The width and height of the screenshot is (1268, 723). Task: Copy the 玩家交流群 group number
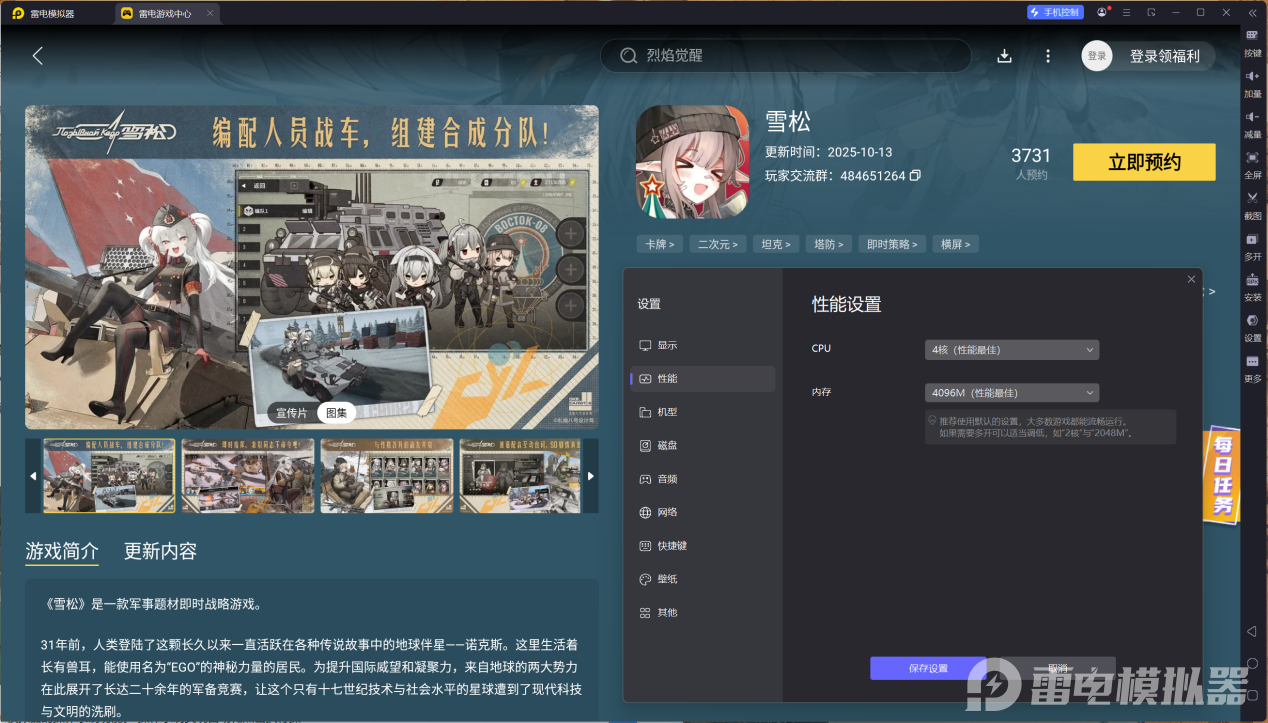click(x=915, y=175)
